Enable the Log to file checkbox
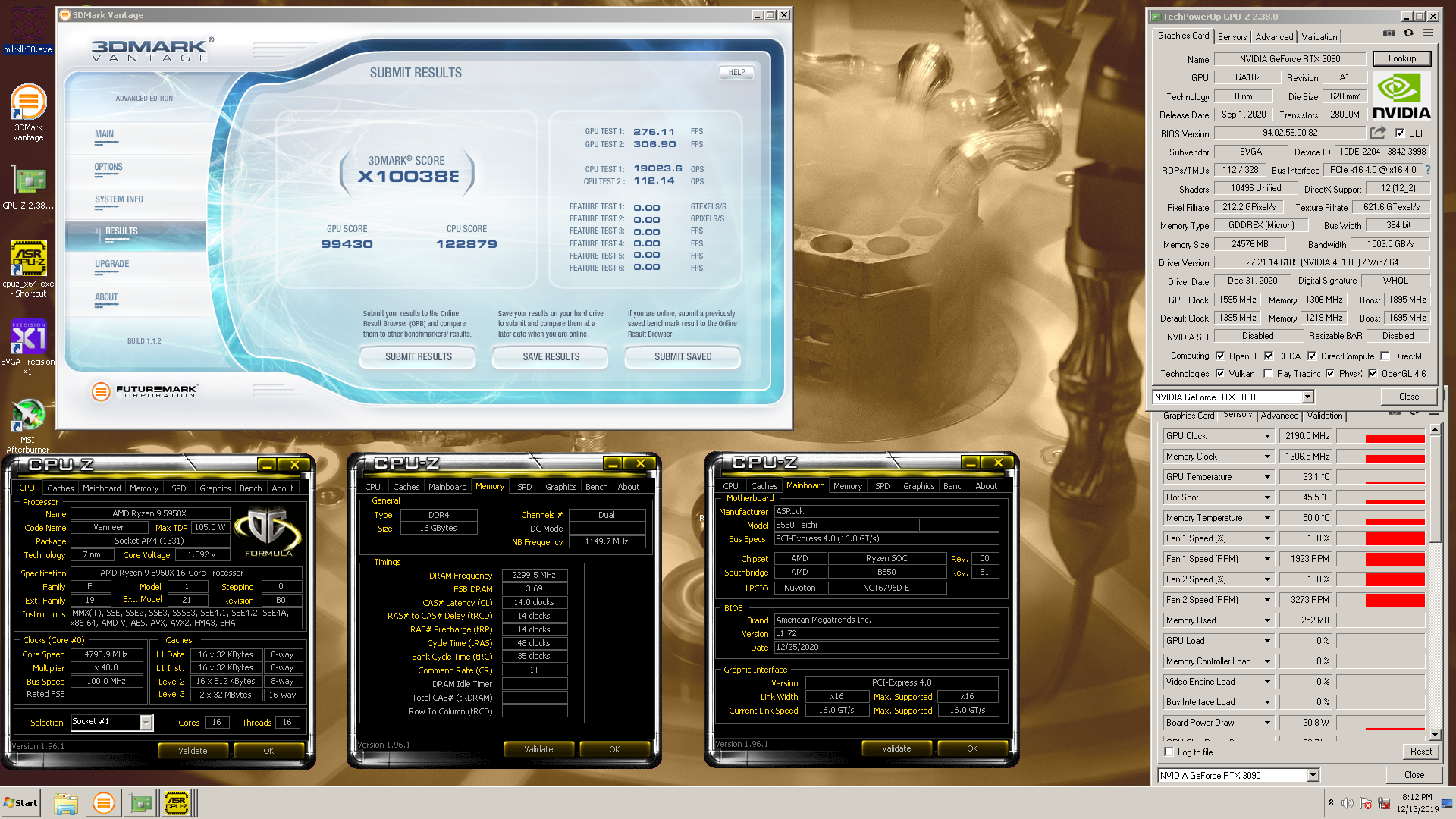1456x819 pixels. [1169, 752]
